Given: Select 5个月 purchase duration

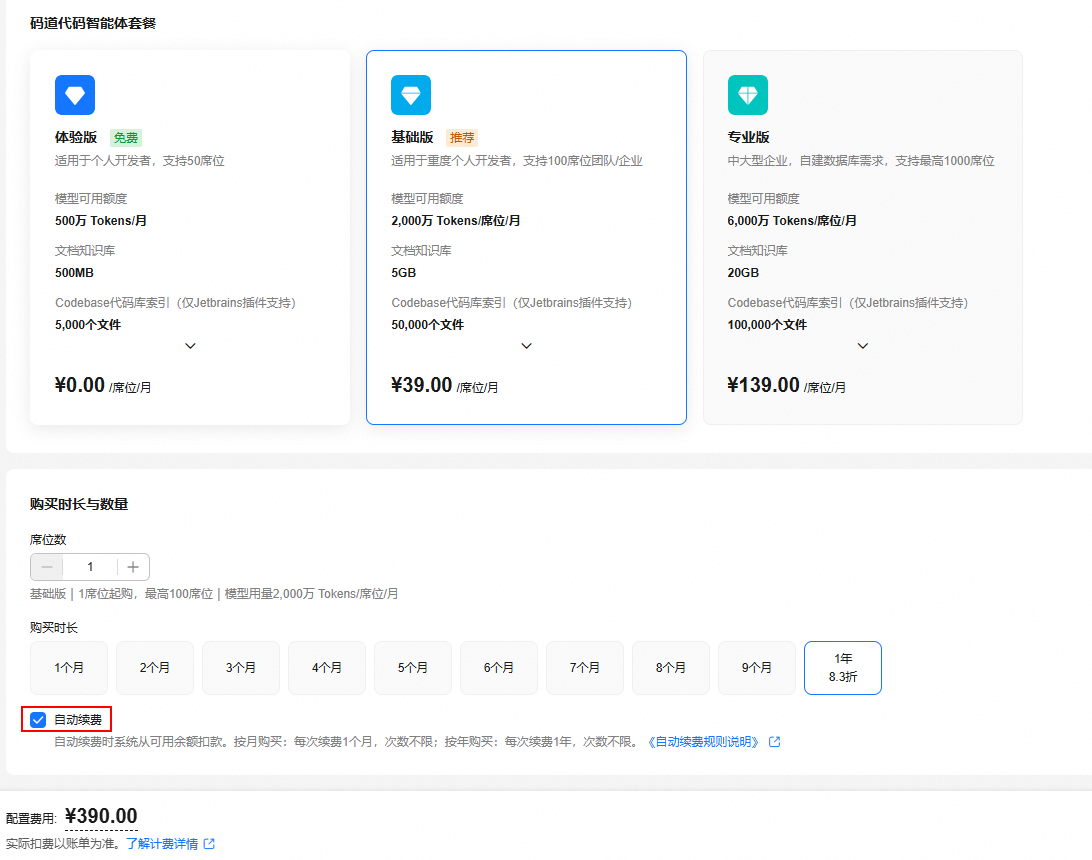Looking at the screenshot, I should pyautogui.click(x=413, y=668).
